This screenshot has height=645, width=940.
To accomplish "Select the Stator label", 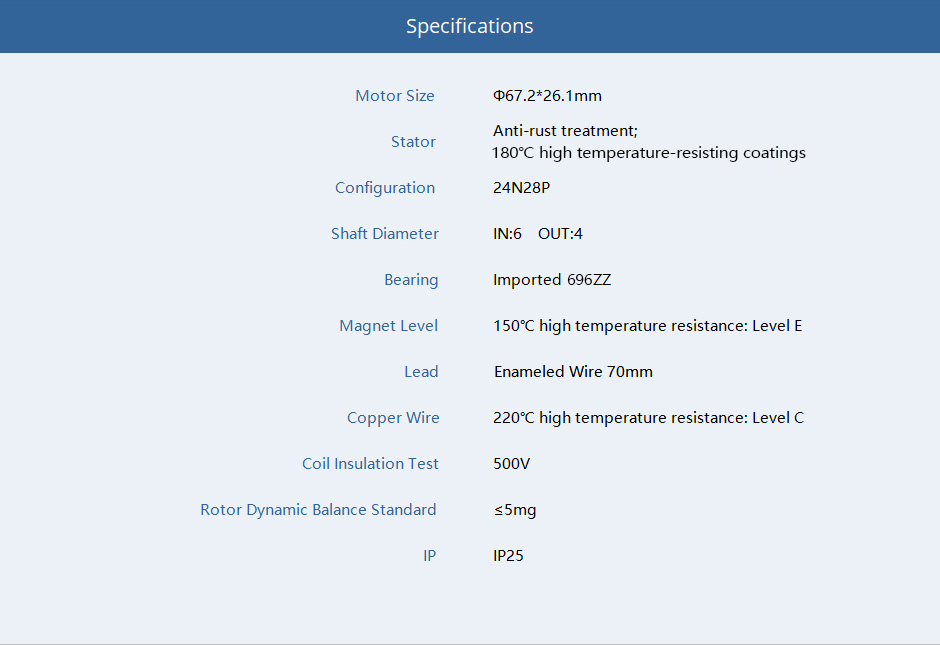I will 413,142.
